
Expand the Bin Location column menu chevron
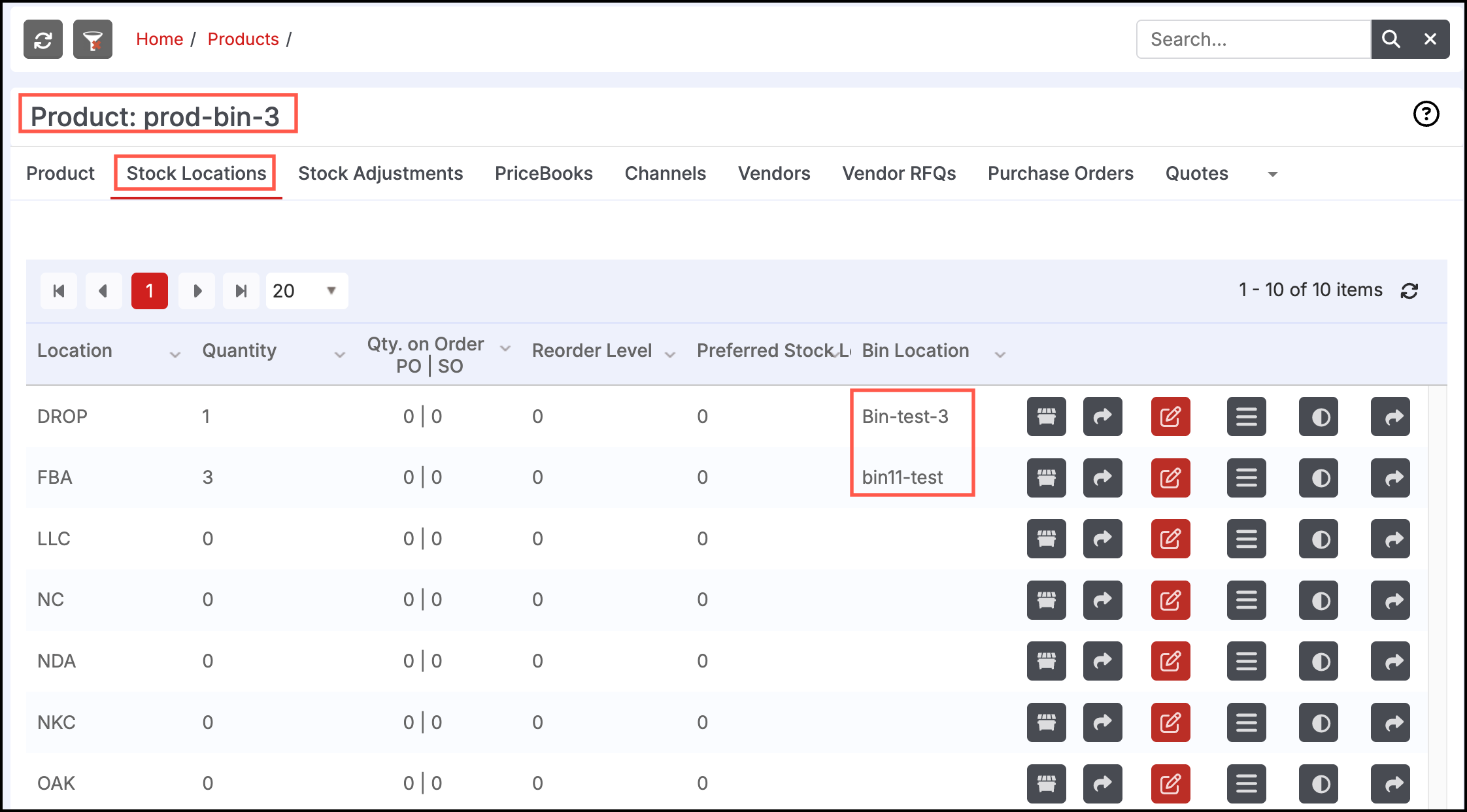pyautogui.click(x=1000, y=354)
